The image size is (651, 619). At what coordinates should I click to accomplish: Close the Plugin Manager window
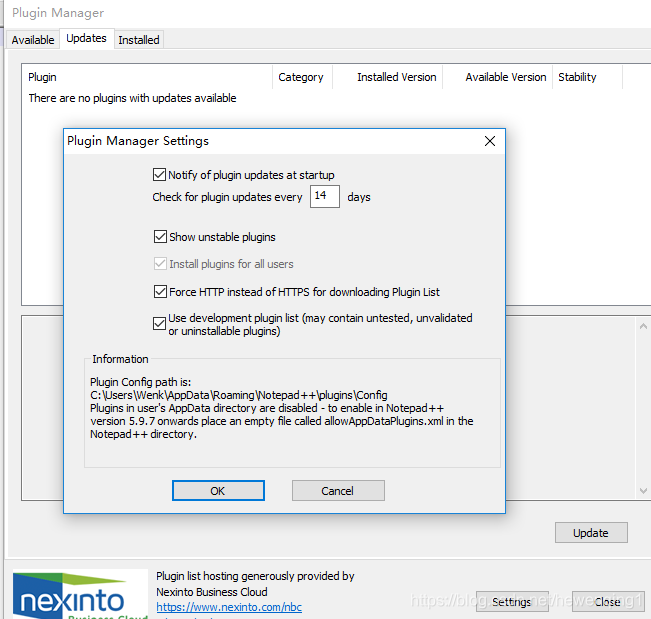tap(608, 602)
